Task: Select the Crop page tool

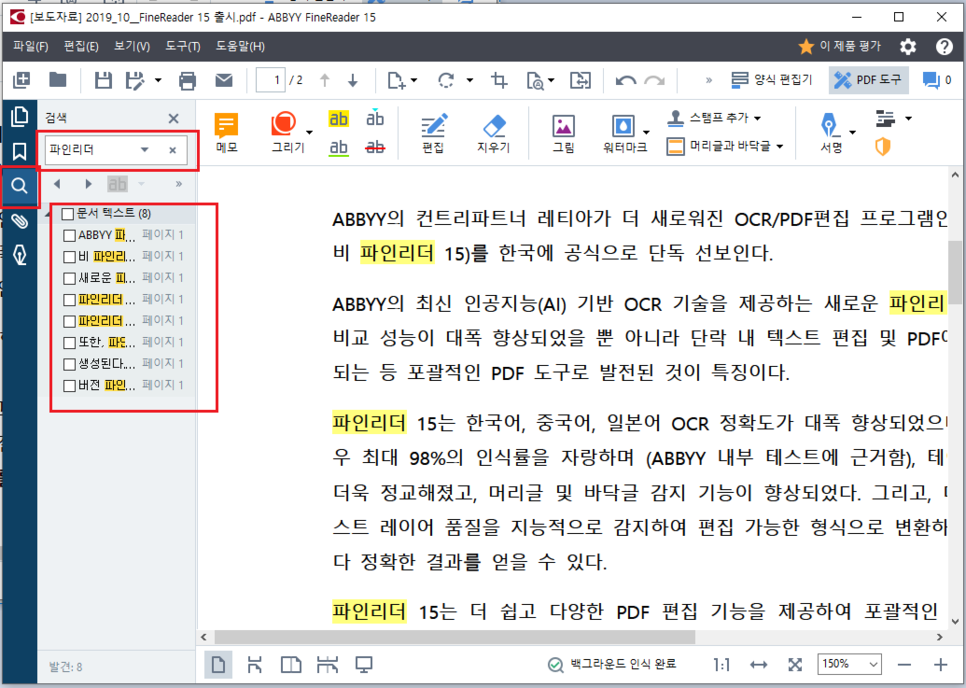Action: coord(499,80)
